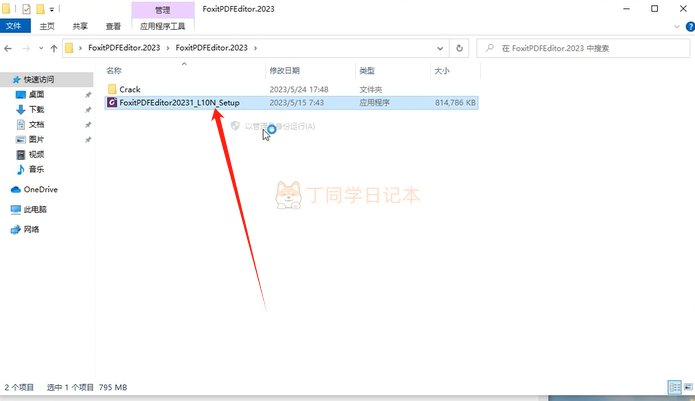Click the Crack folder icon
The image size is (695, 401).
coord(112,89)
